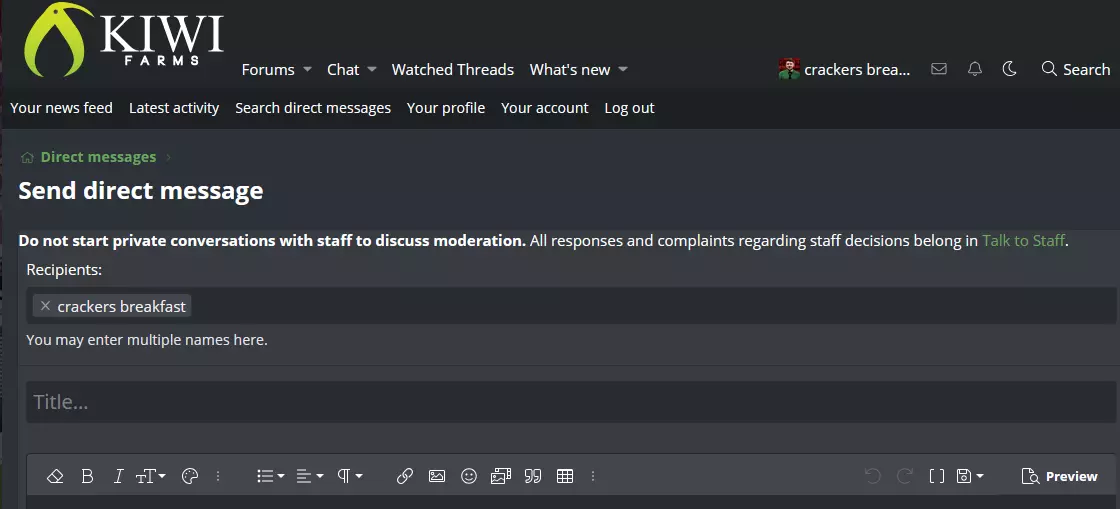
Task: Open the alerts bell icon
Action: 975,69
